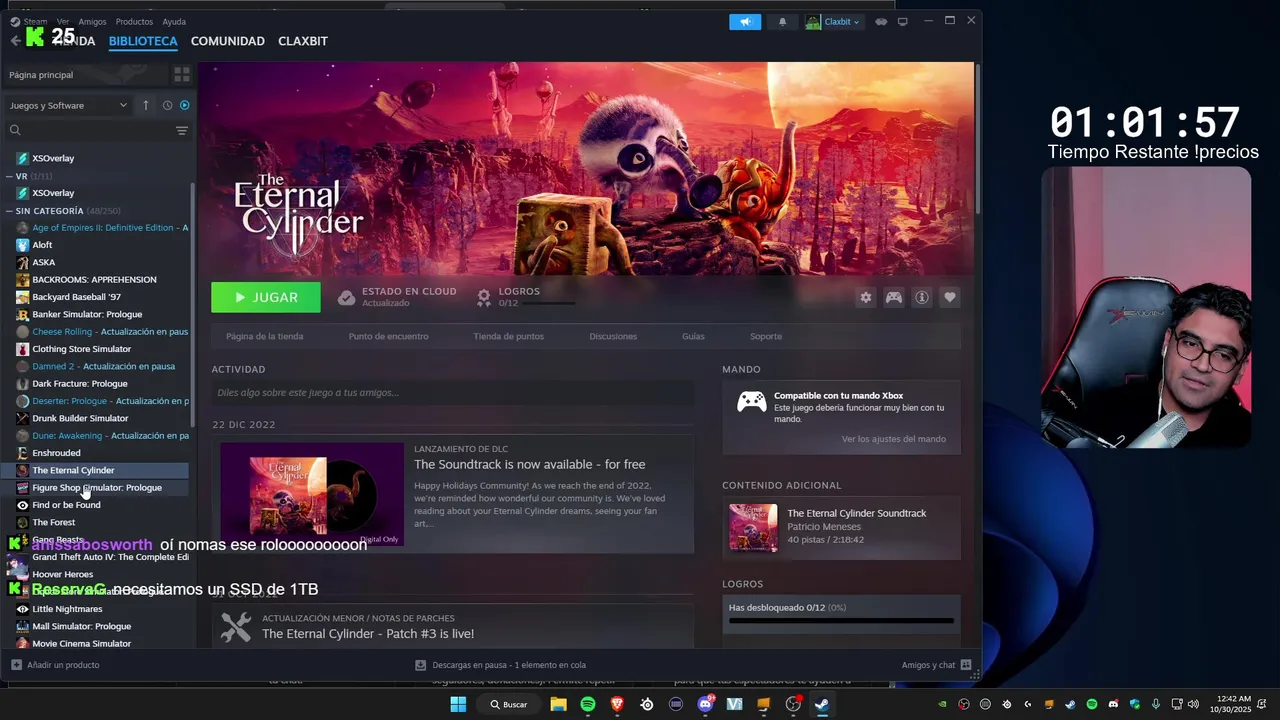
Task: Open the notifications bell icon
Action: tap(782, 22)
